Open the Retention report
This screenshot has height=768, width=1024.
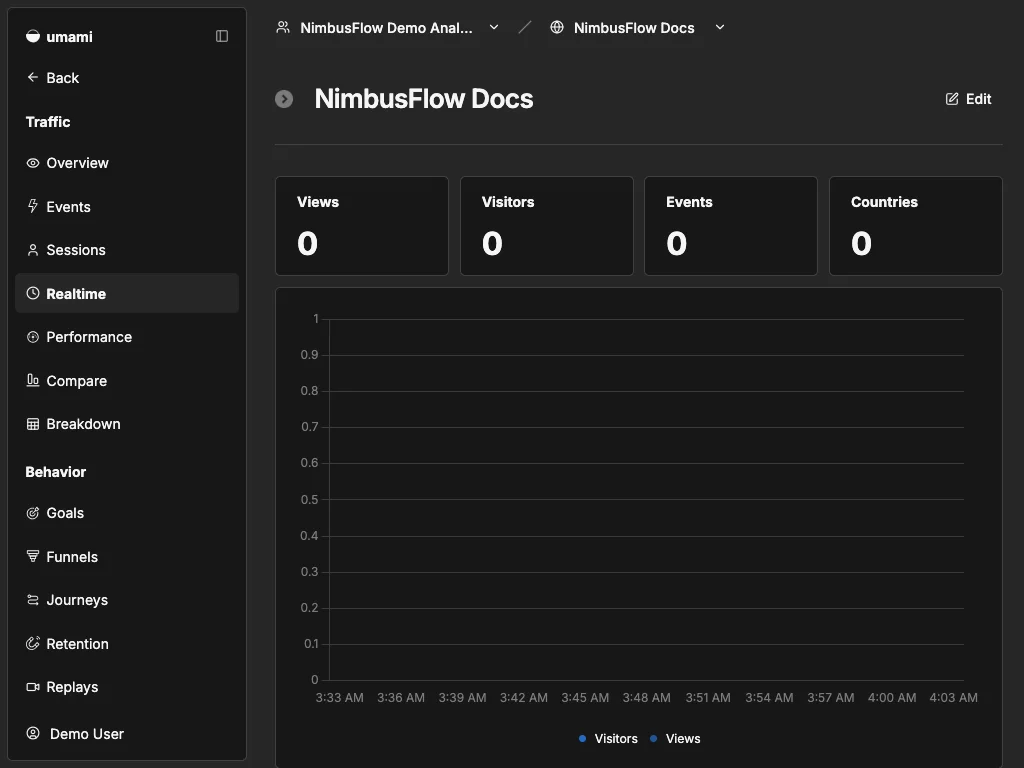click(127, 643)
